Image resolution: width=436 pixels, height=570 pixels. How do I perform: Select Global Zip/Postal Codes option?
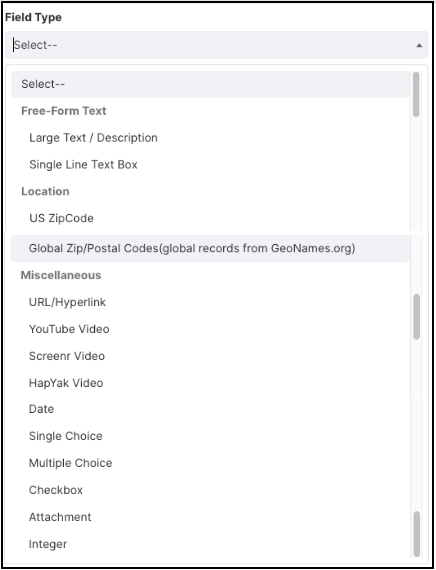pos(210,248)
